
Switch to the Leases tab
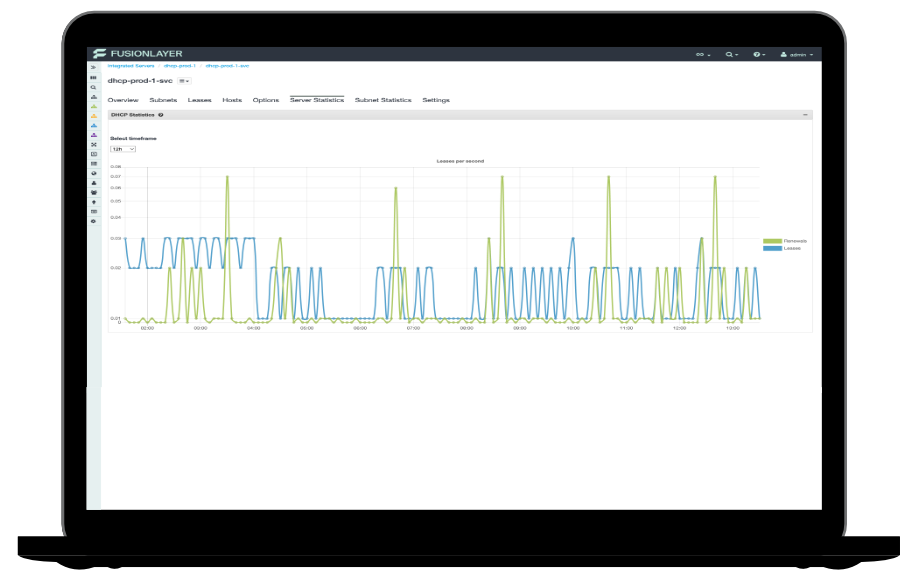[x=199, y=100]
